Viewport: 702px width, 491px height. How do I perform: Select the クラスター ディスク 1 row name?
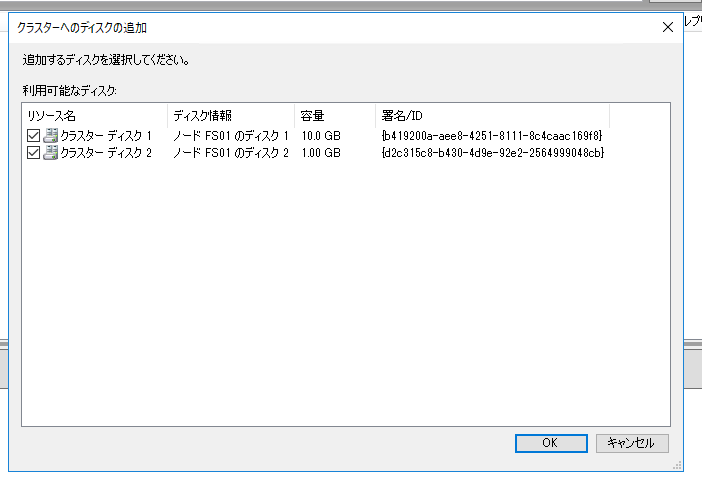(x=106, y=136)
